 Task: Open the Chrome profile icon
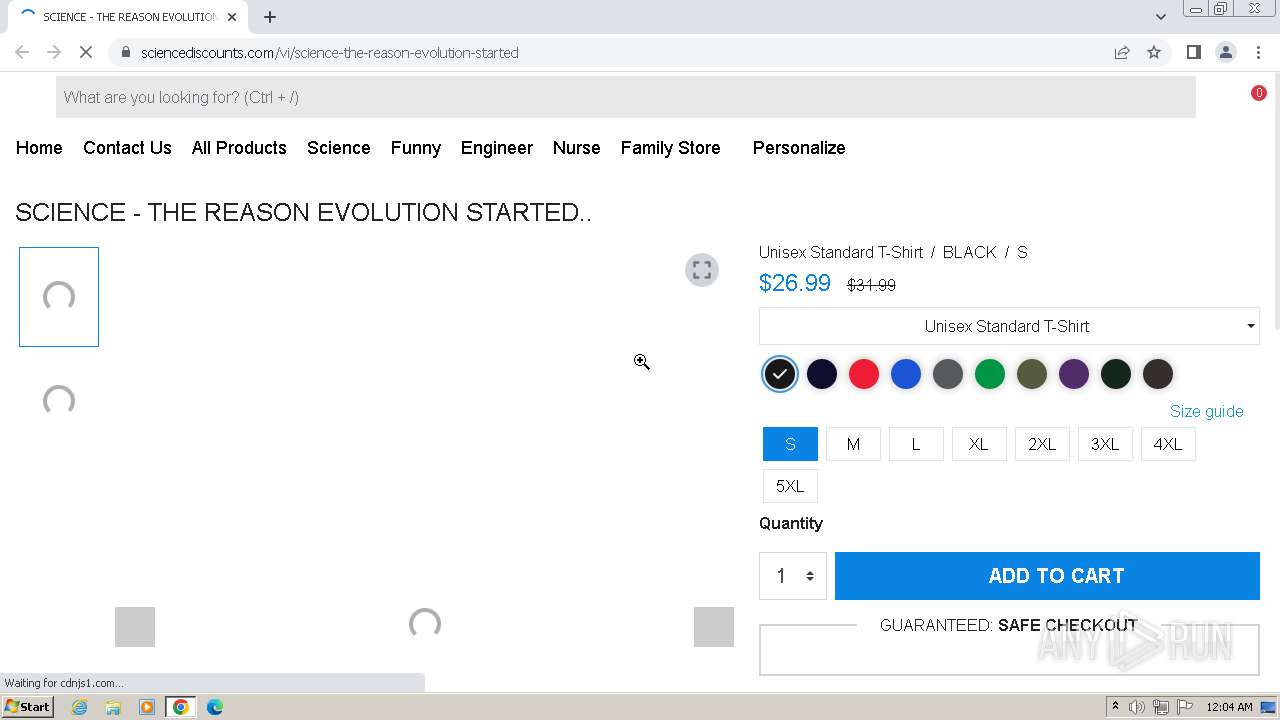pyautogui.click(x=1225, y=52)
